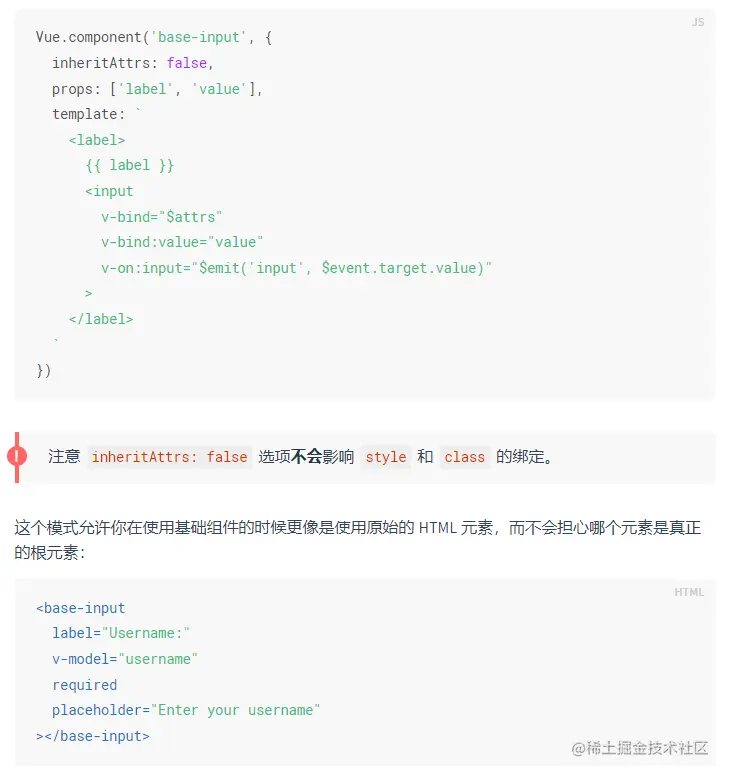The height and width of the screenshot is (778, 730).
Task: Click the v-model="username" attribute
Action: [125, 659]
